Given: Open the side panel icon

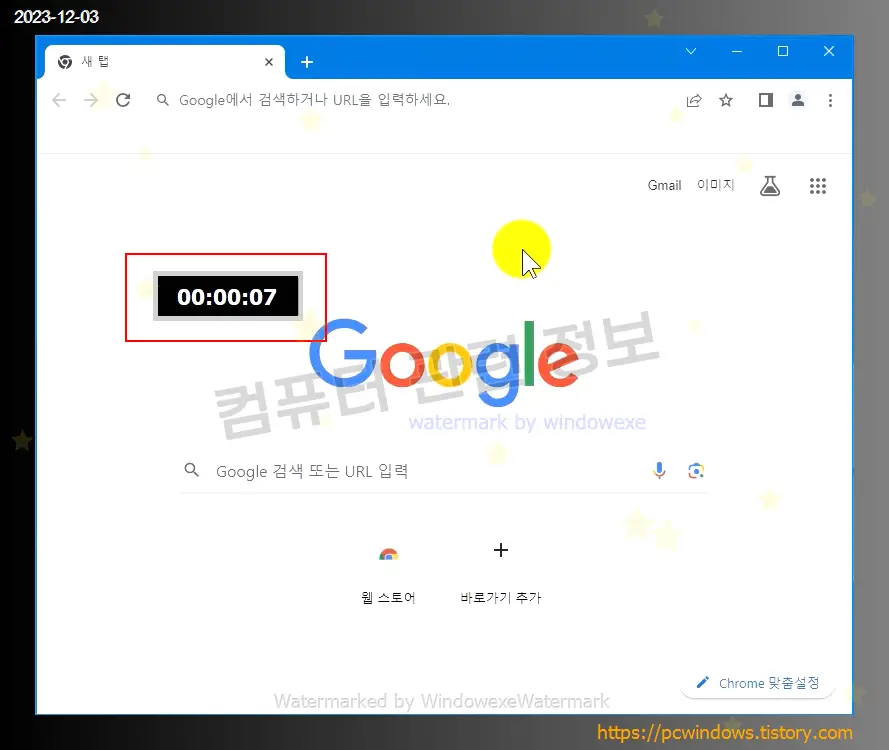Looking at the screenshot, I should click(x=766, y=100).
